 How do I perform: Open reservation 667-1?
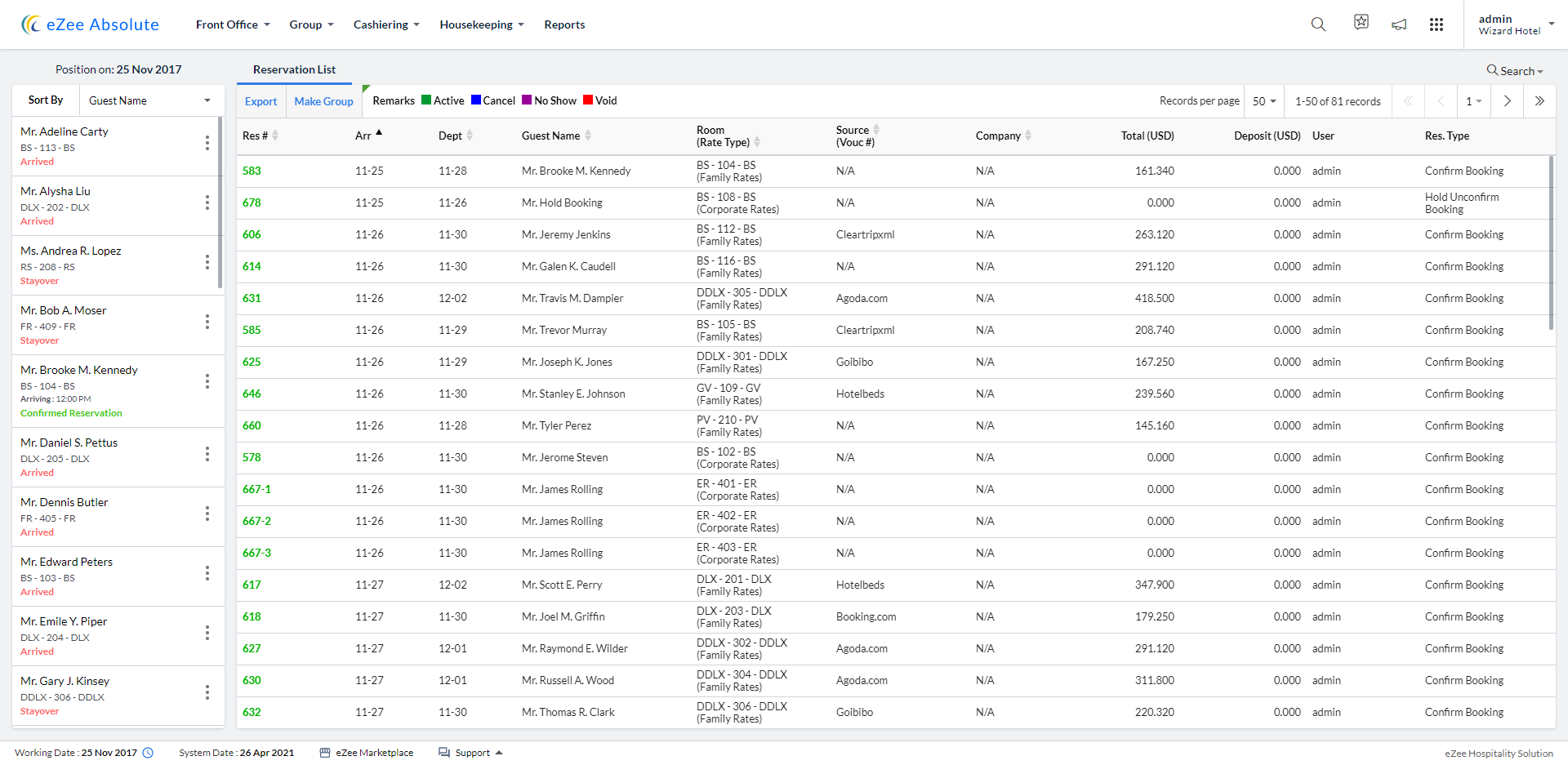(x=256, y=489)
